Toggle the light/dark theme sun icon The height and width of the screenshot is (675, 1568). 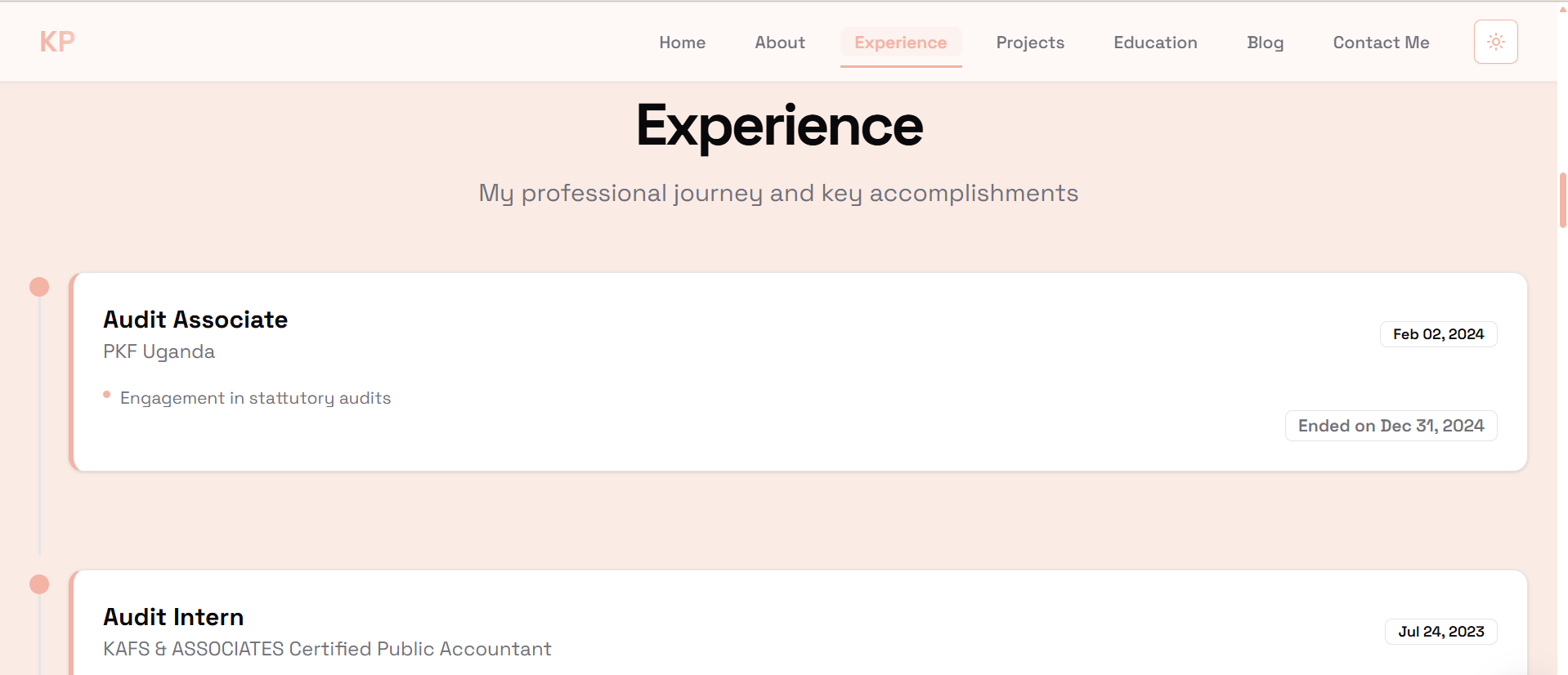tap(1495, 42)
